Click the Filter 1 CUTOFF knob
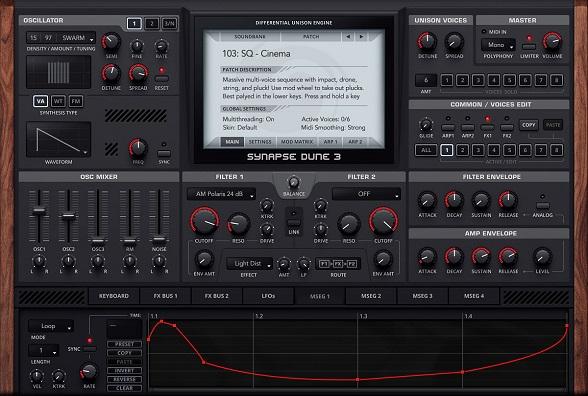Image resolution: width=588 pixels, height=396 pixels. (205, 221)
